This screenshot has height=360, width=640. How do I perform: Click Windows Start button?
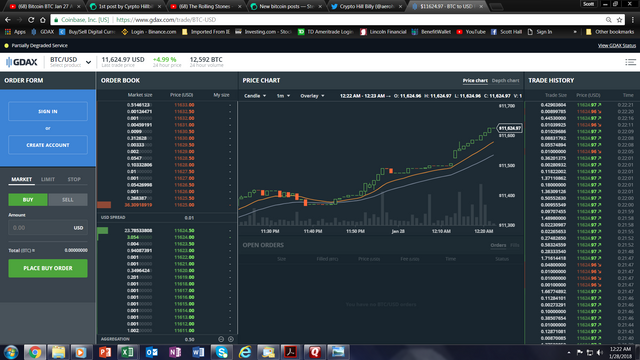(x=11, y=352)
